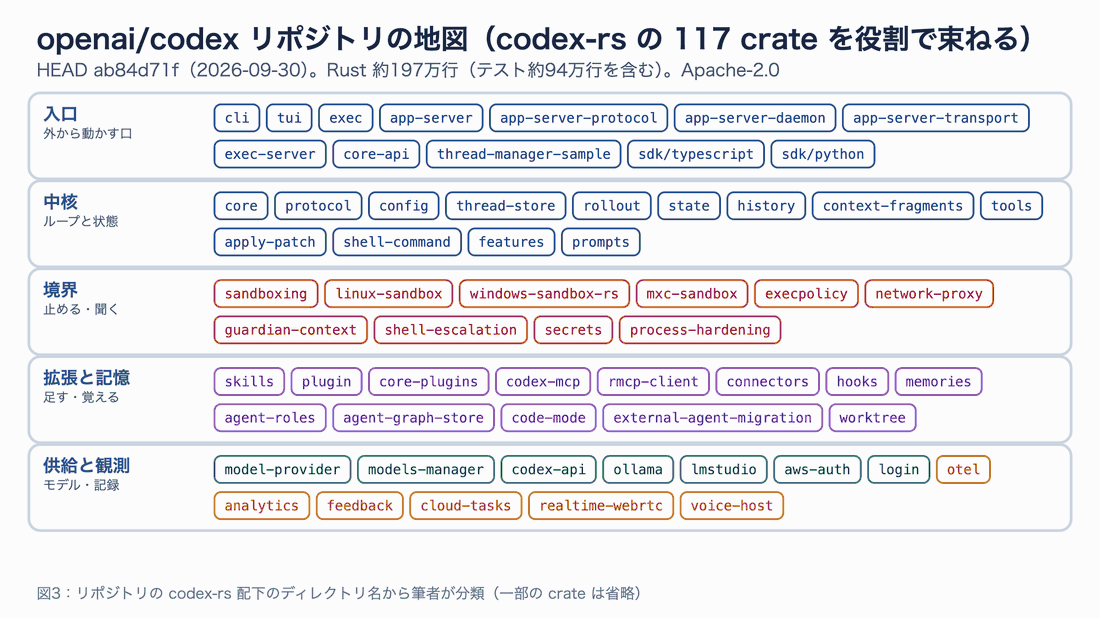Click 'thread-manager-sample' label
This screenshot has height=618, width=1100.
pyautogui.click(x=523, y=154)
